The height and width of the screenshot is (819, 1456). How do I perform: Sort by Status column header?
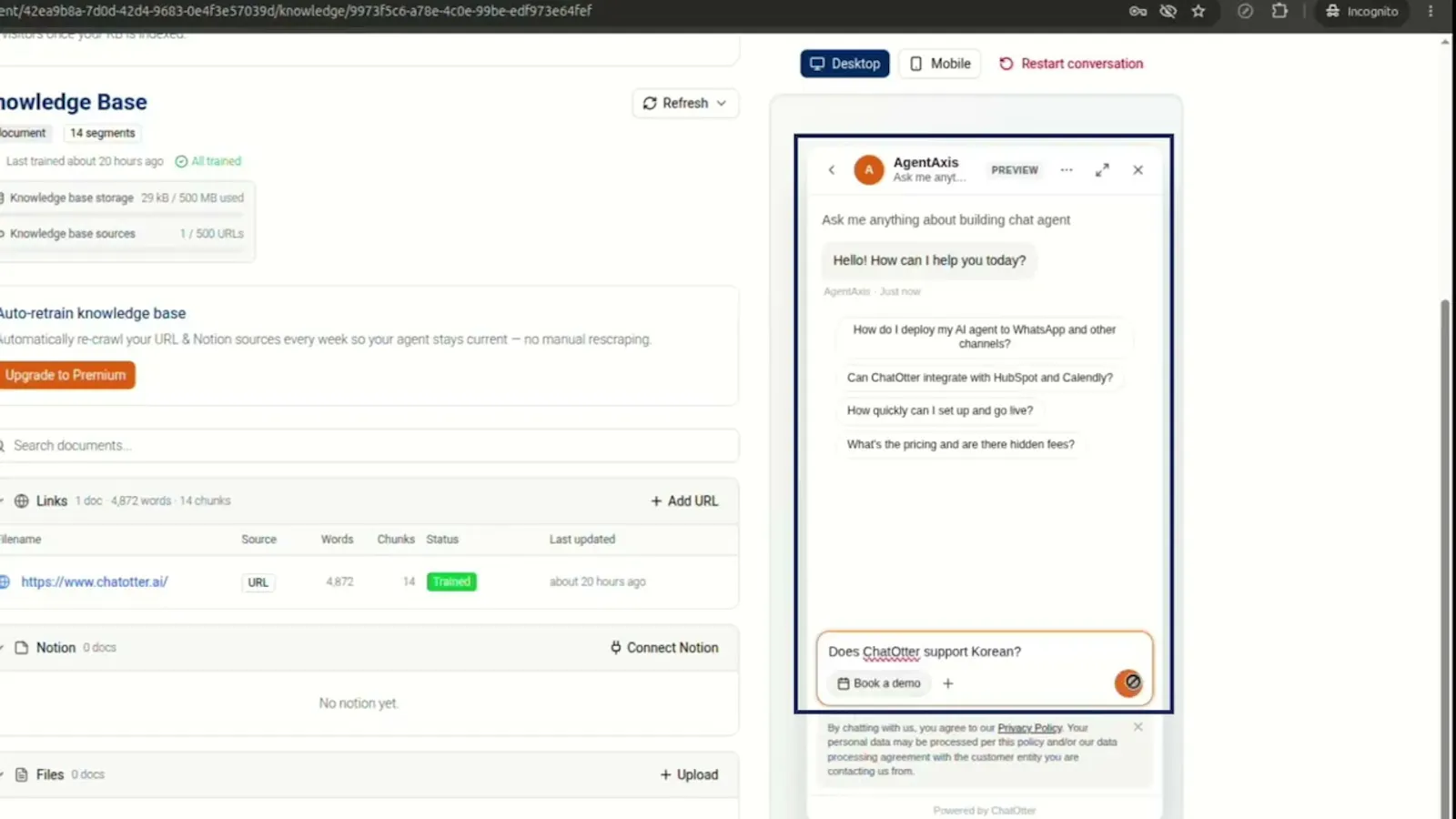click(442, 540)
